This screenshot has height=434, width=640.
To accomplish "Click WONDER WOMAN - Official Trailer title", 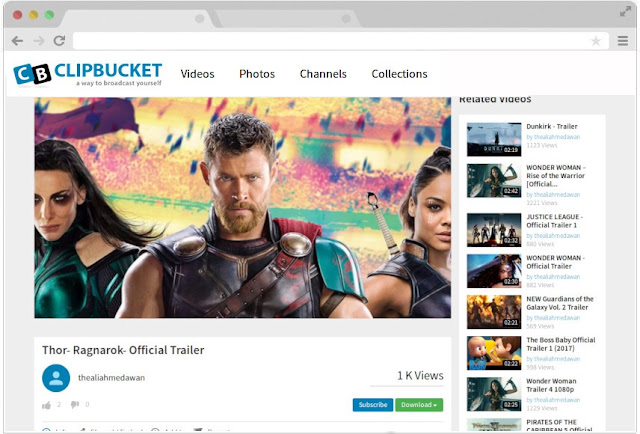I will point(556,262).
